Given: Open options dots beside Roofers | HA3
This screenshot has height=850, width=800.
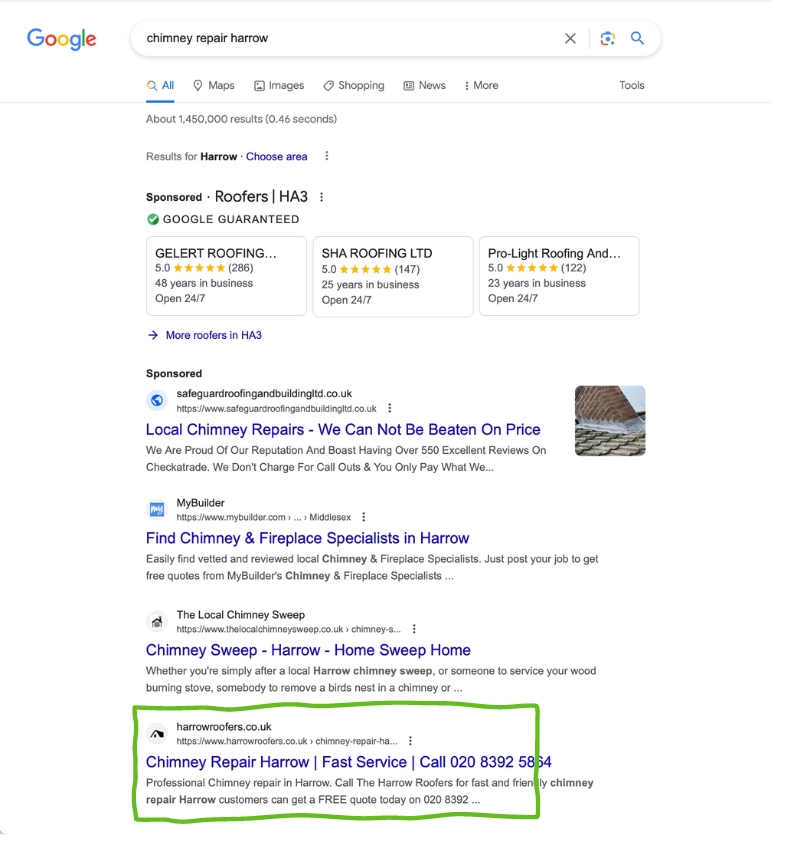Looking at the screenshot, I should 321,197.
